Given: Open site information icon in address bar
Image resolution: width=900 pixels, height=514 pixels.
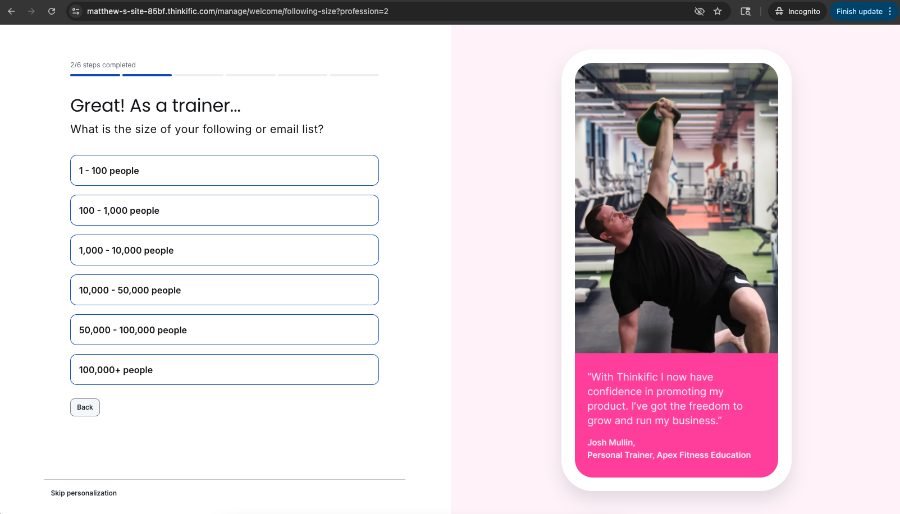Looking at the screenshot, I should click(x=76, y=11).
